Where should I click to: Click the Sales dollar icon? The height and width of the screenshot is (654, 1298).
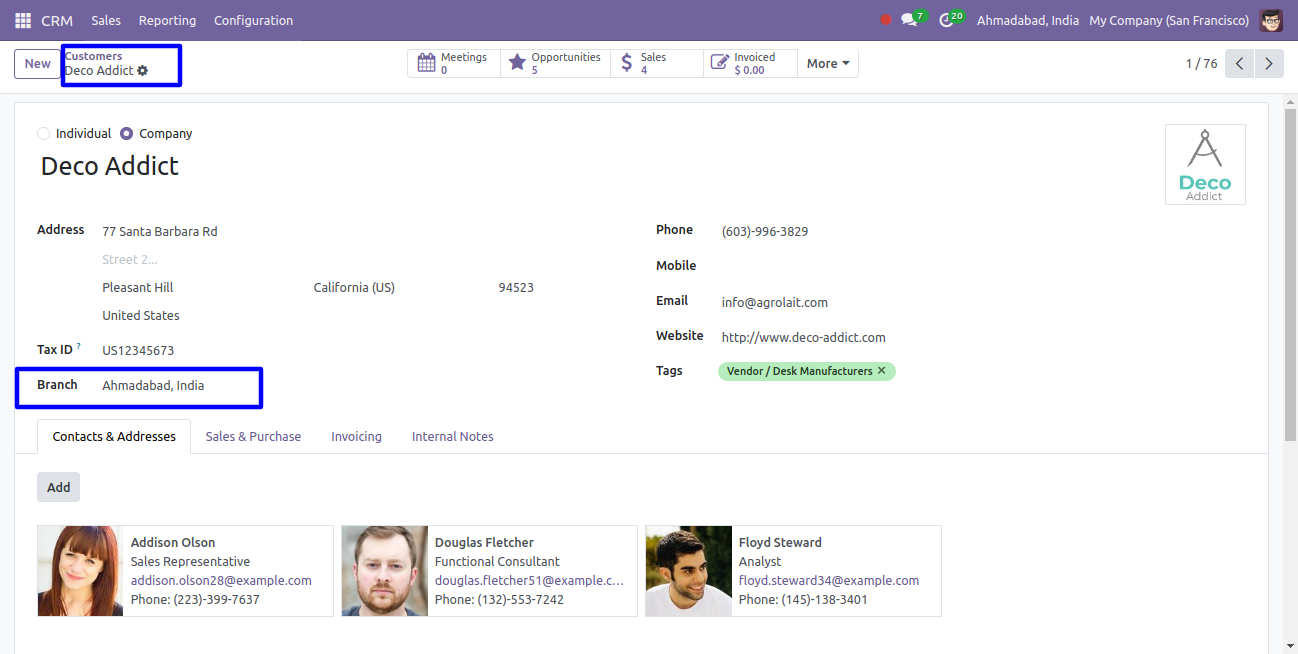click(x=627, y=63)
